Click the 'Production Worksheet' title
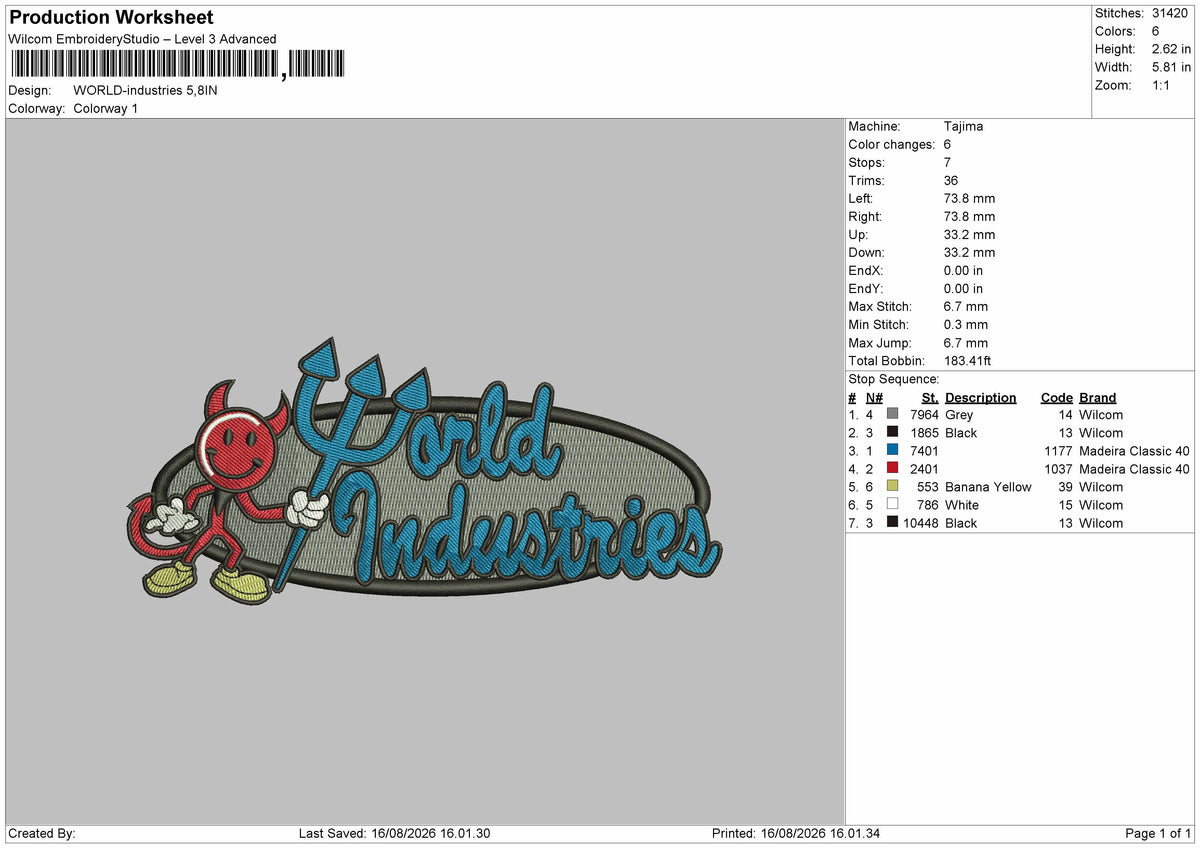Viewport: 1200px width, 848px height. point(111,18)
